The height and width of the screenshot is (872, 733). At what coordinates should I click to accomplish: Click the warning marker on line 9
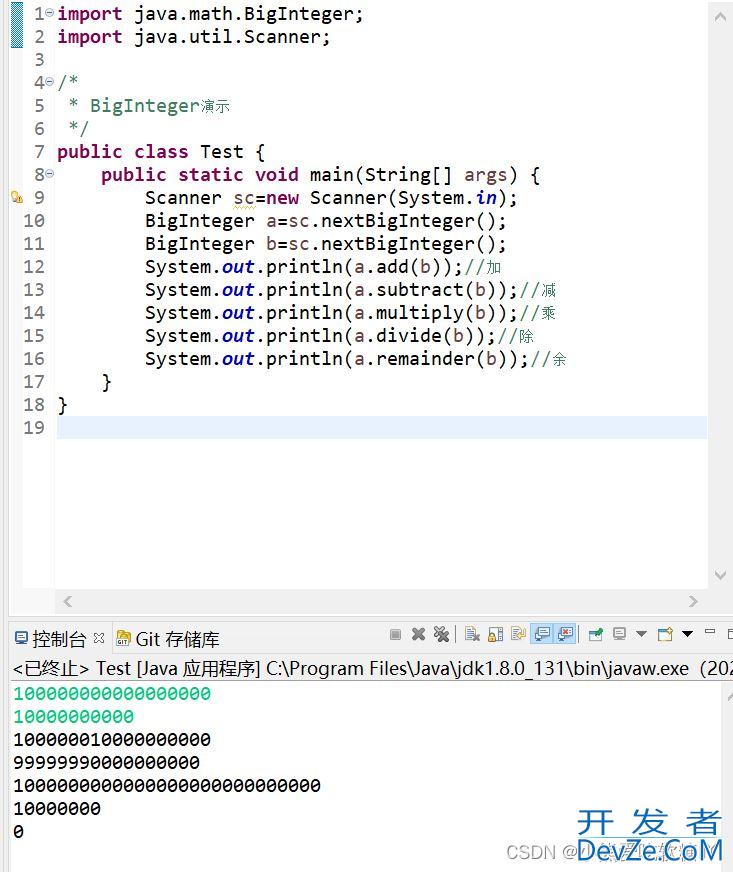coord(17,197)
